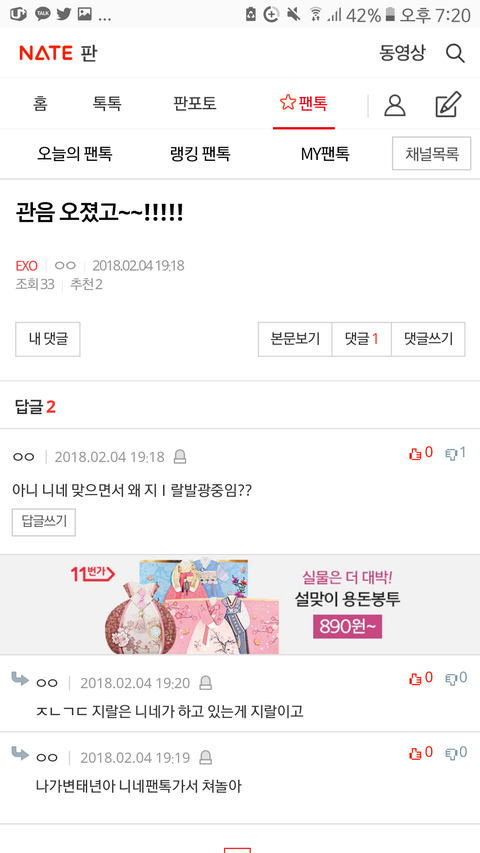Tap the 댓글쓰기 button
Screen dimensions: 480x853
pyautogui.click(x=428, y=339)
